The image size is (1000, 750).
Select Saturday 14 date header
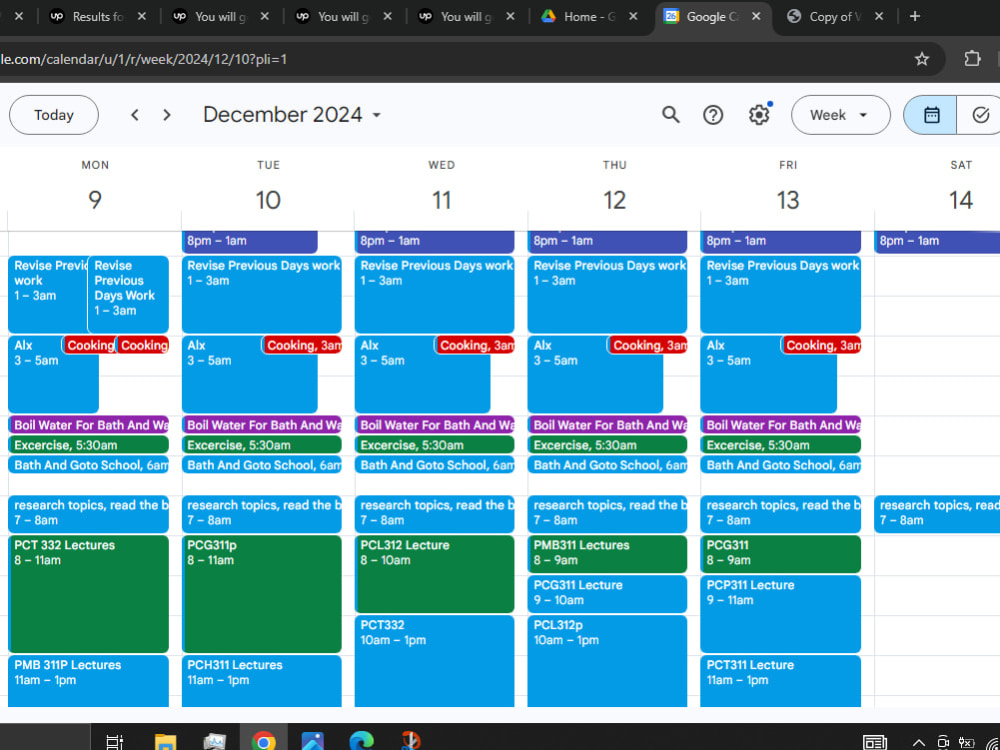960,200
